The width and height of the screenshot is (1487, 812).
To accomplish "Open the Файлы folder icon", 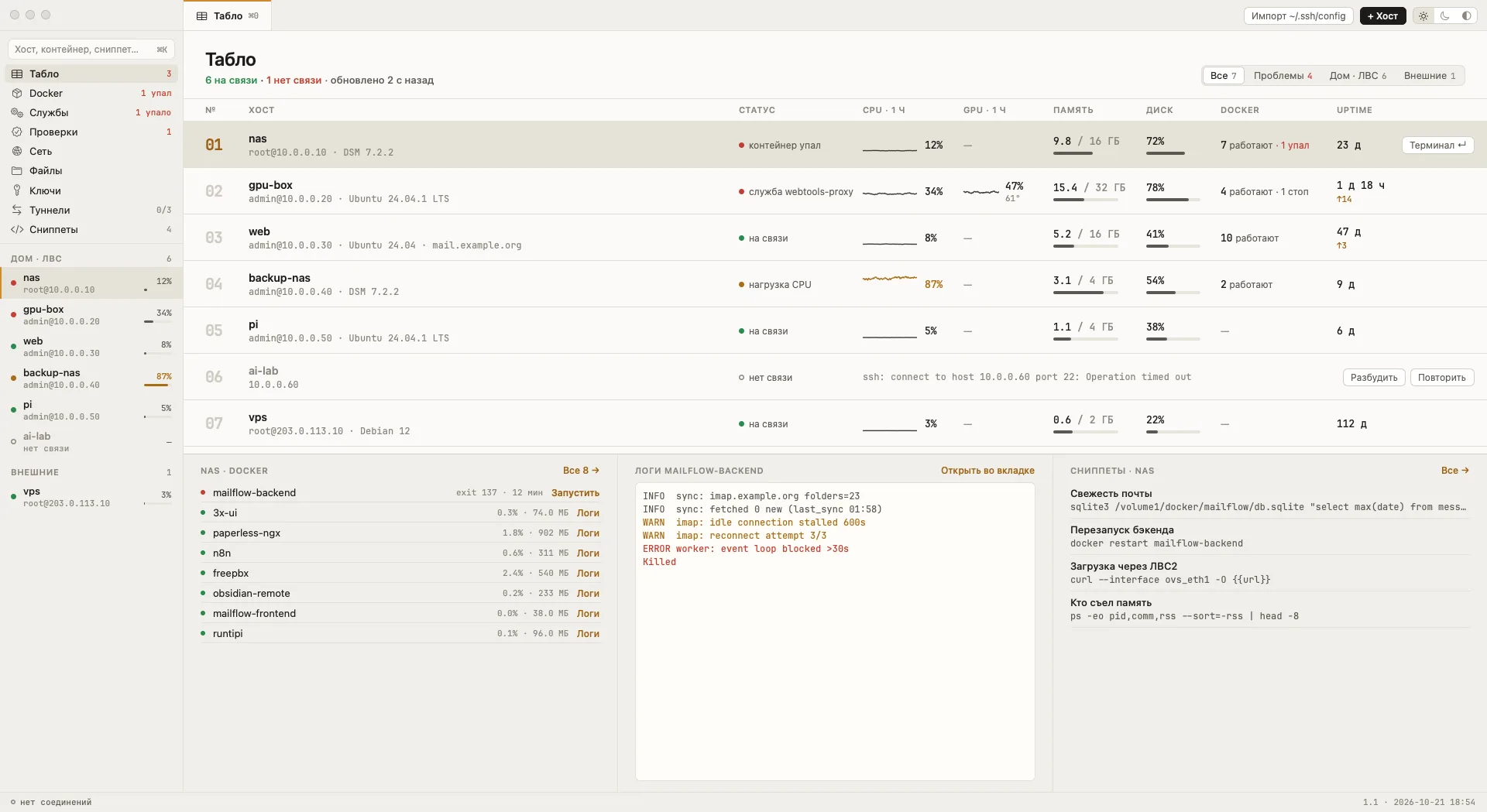I will (x=17, y=170).
